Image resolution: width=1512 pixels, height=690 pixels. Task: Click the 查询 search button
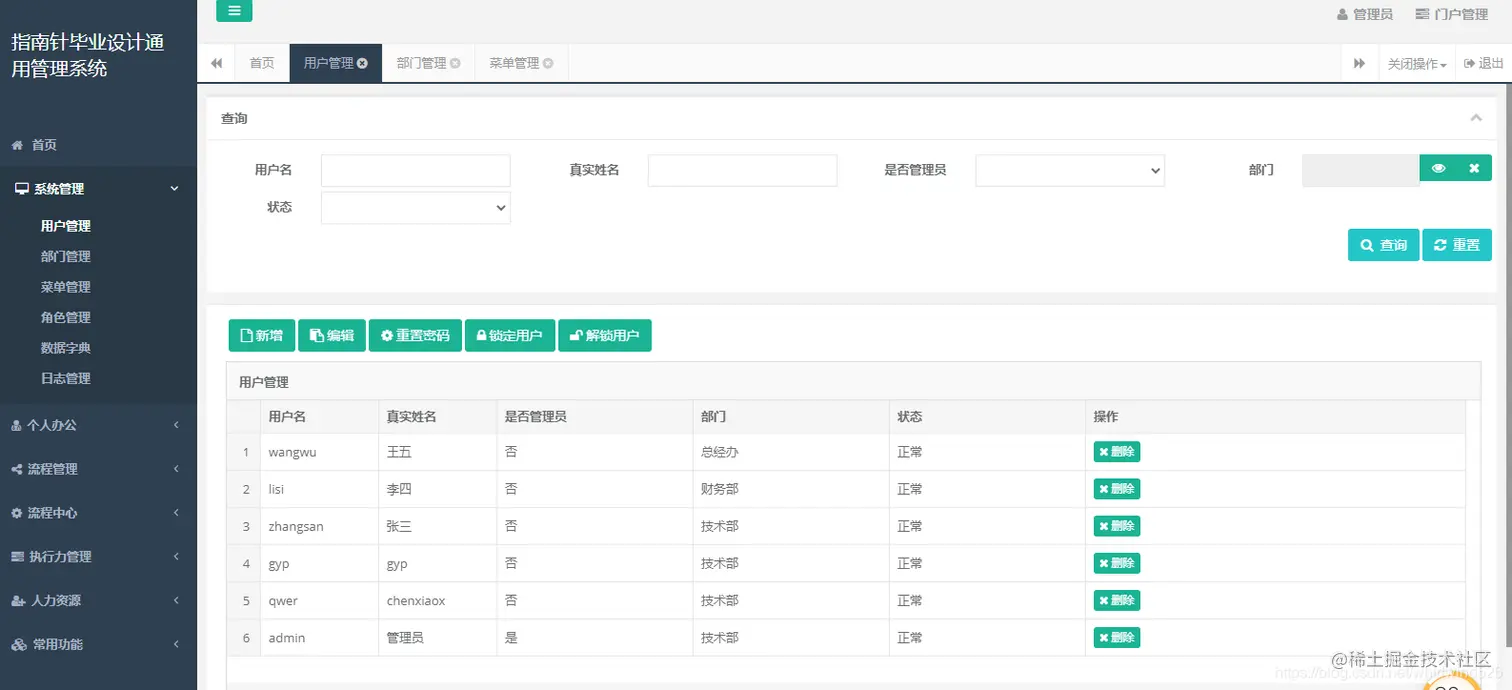[1384, 245]
